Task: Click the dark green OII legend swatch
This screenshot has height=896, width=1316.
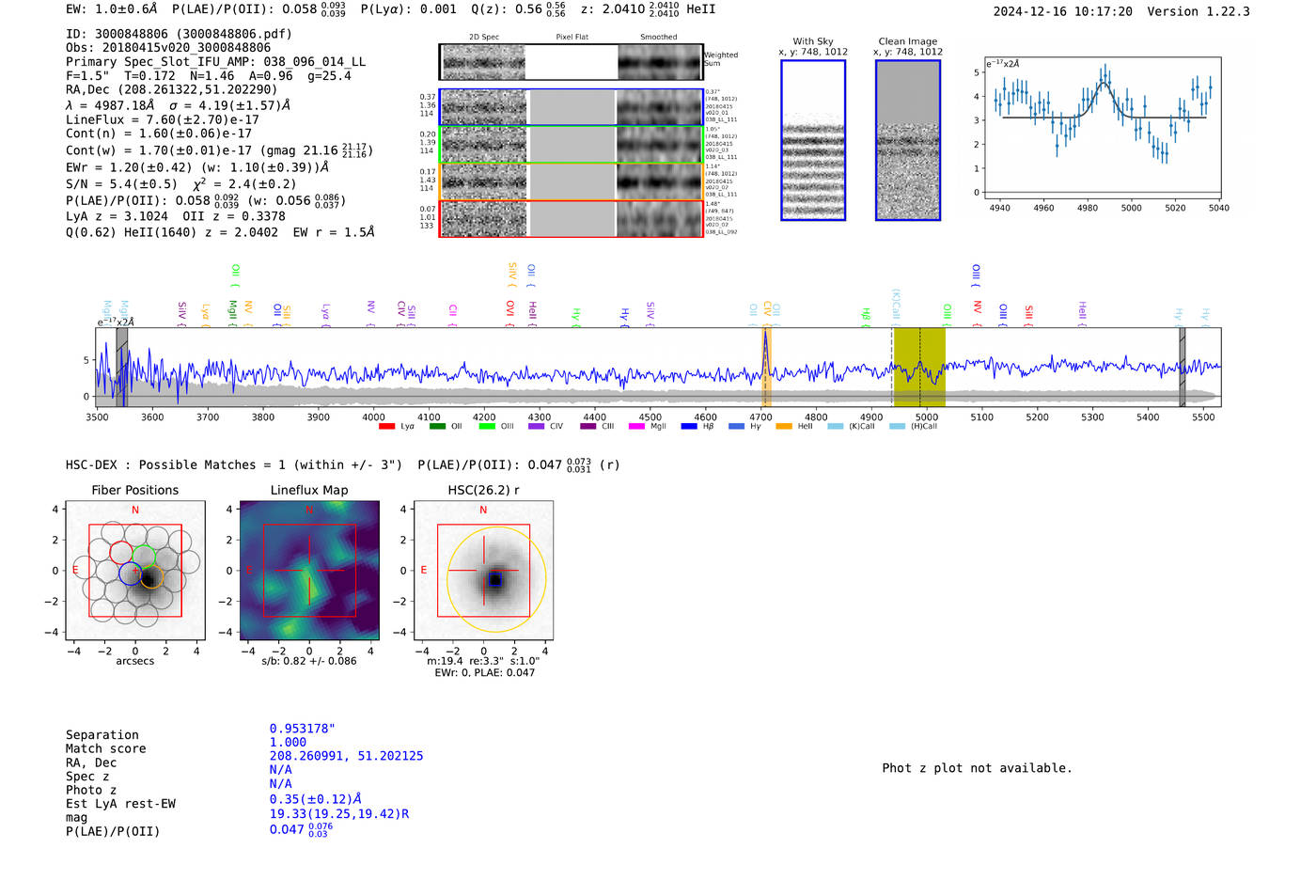Action: click(x=437, y=427)
